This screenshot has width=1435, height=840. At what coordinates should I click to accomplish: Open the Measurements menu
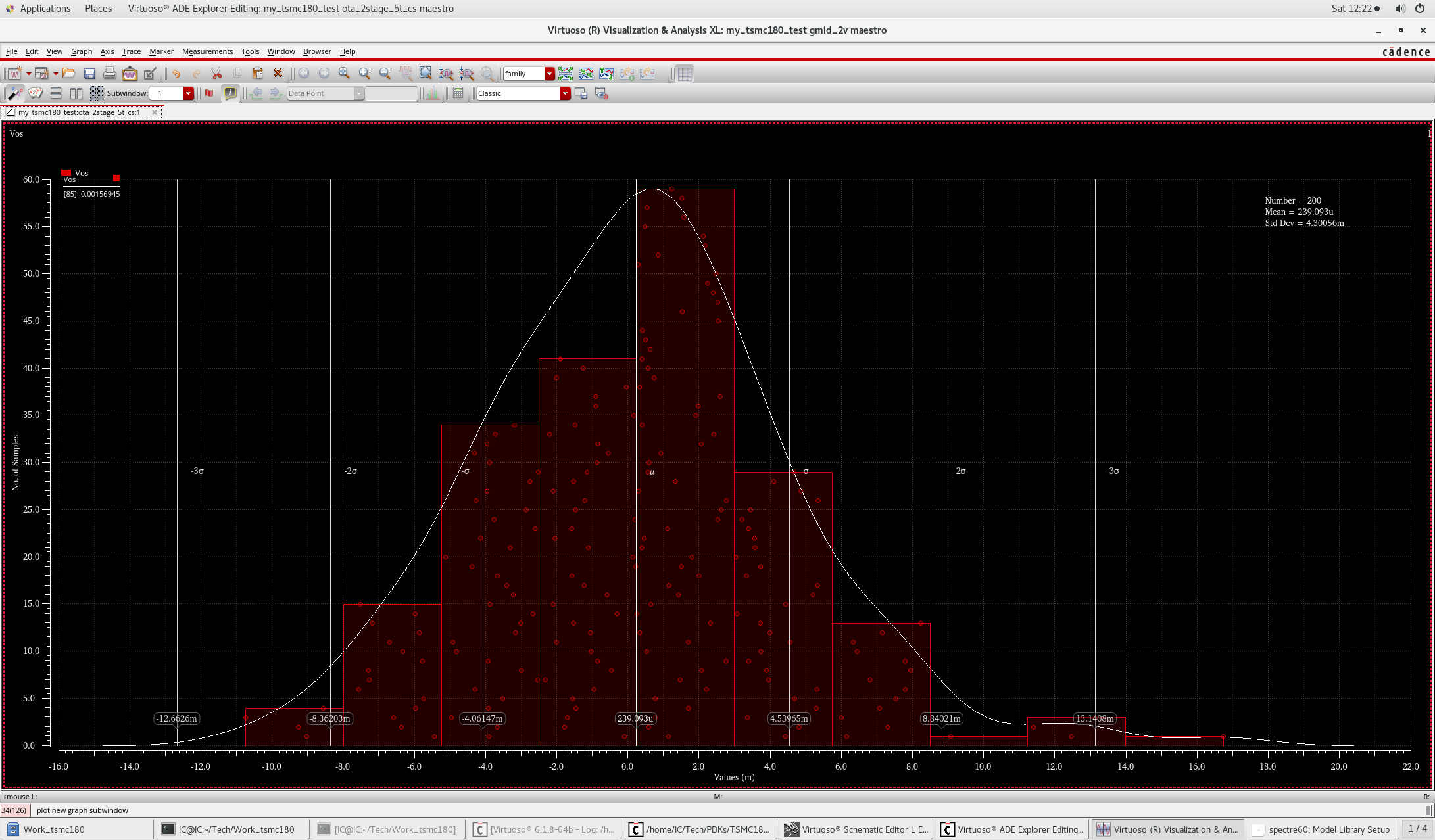pos(207,51)
